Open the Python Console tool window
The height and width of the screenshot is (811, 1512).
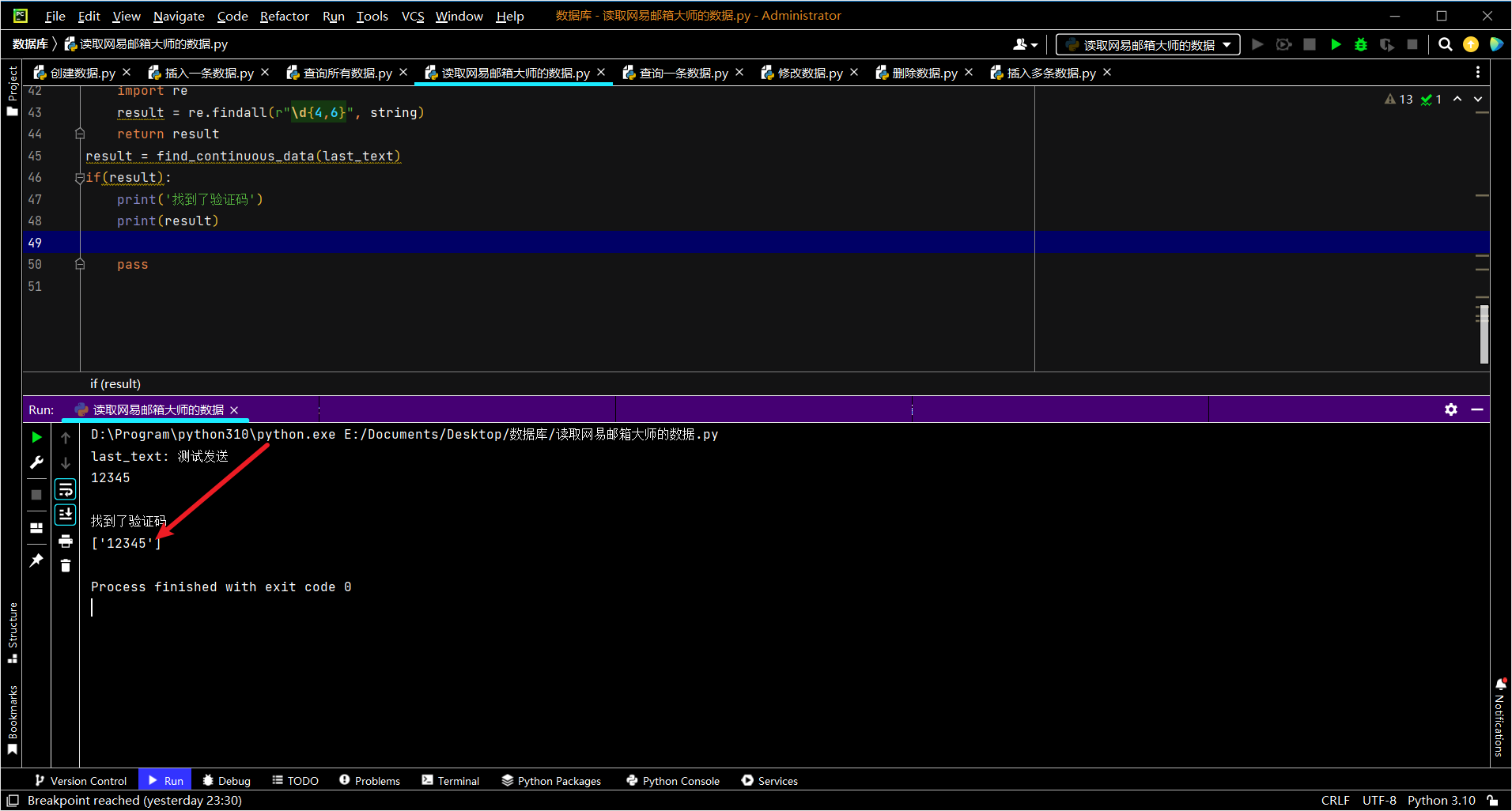coord(672,781)
